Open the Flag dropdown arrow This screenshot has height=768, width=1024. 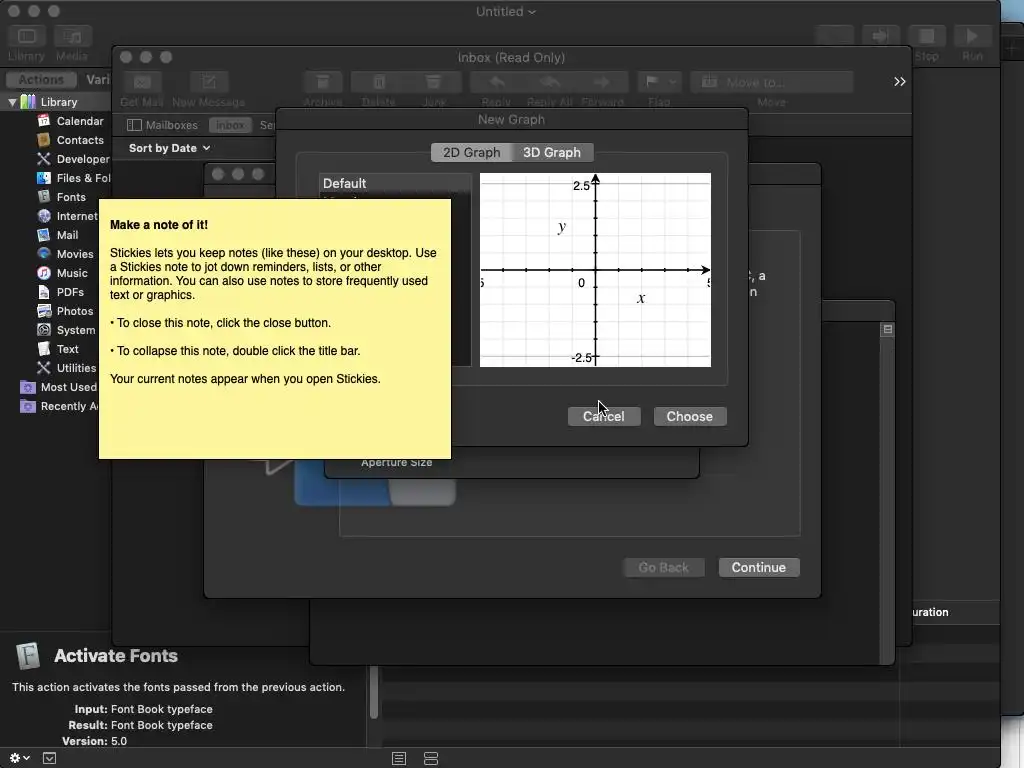coord(673,82)
